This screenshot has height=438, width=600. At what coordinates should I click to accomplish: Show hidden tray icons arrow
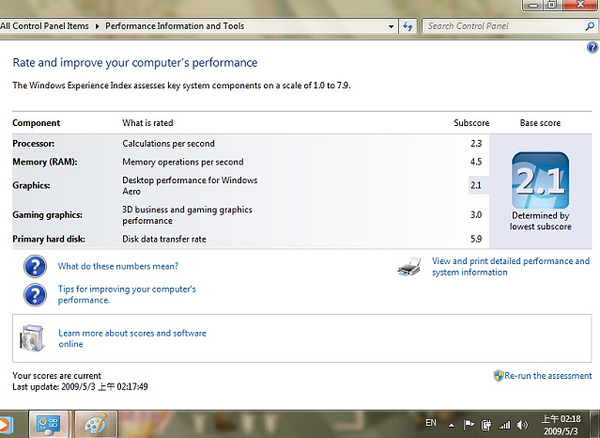452,425
